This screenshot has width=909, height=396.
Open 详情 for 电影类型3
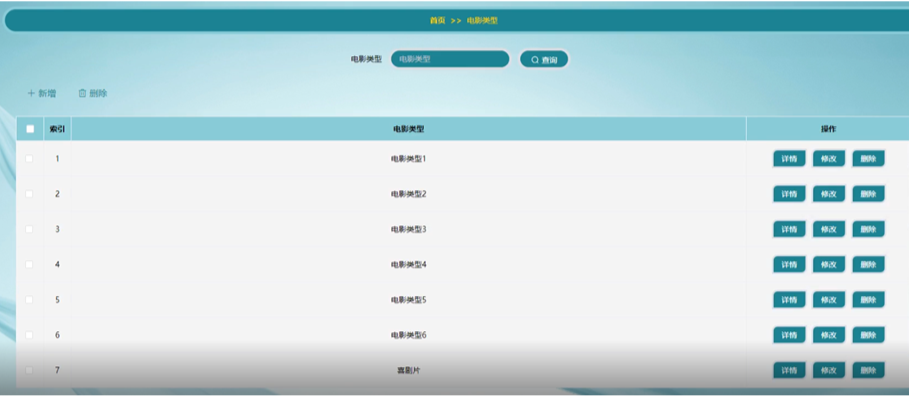coord(789,230)
